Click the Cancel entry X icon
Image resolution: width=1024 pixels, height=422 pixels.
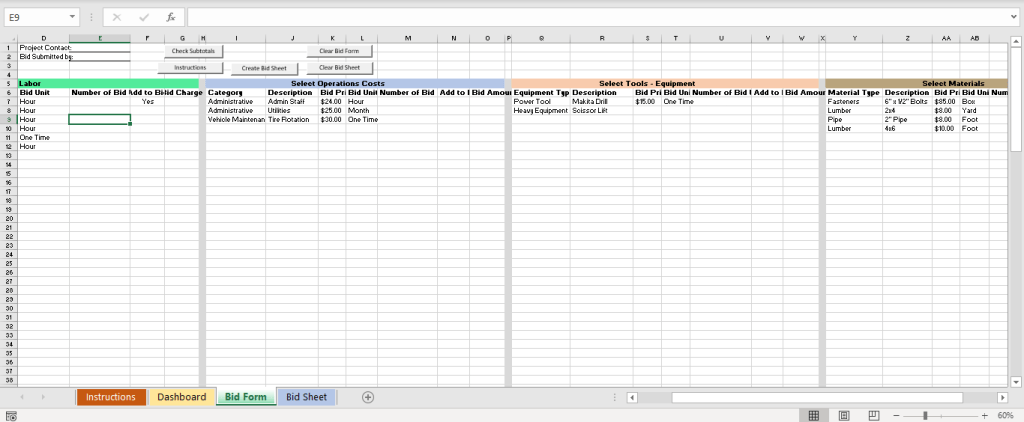tap(118, 17)
